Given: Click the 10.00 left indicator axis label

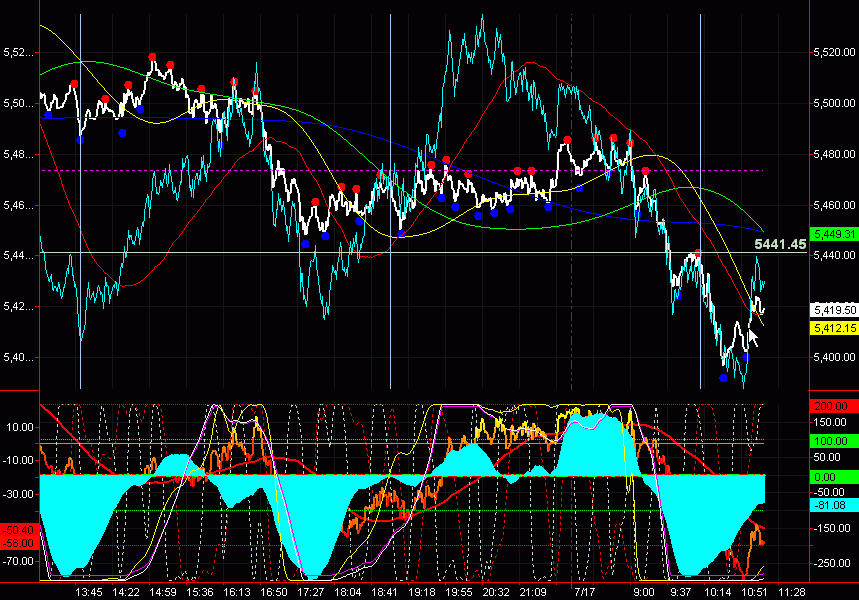Looking at the screenshot, I should (20, 428).
